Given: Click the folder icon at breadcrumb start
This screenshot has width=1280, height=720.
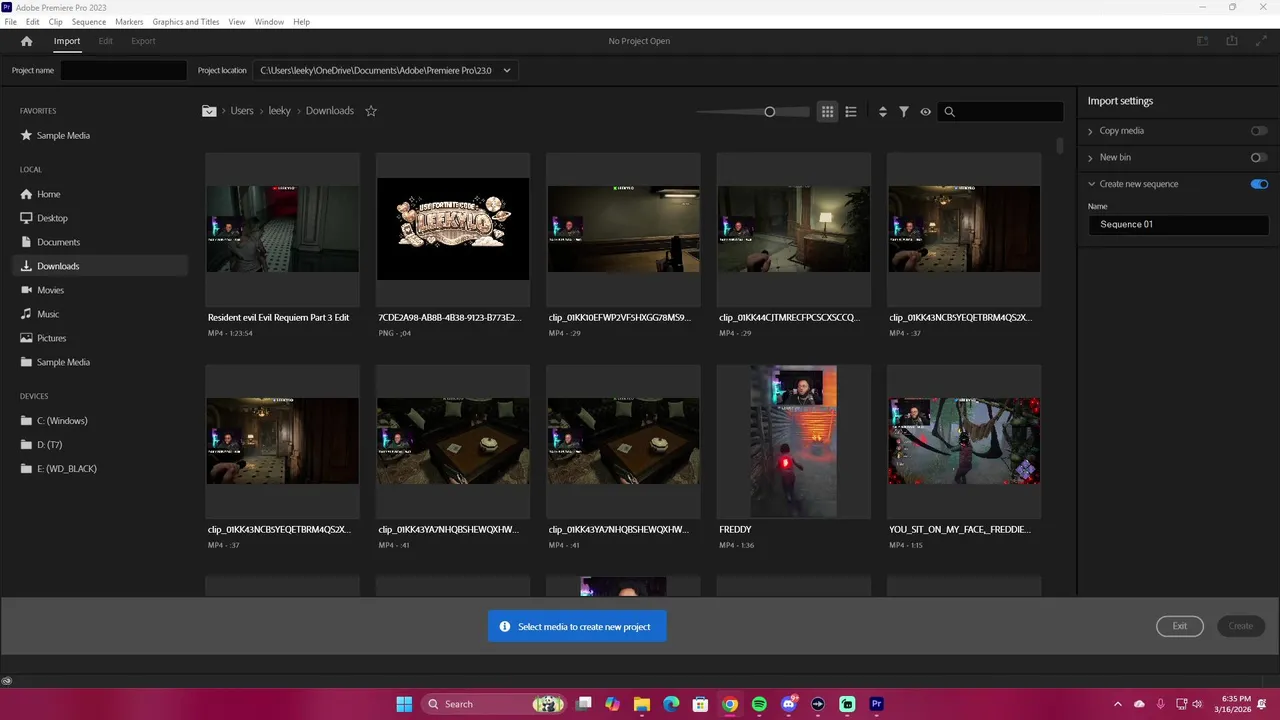Looking at the screenshot, I should [x=209, y=111].
